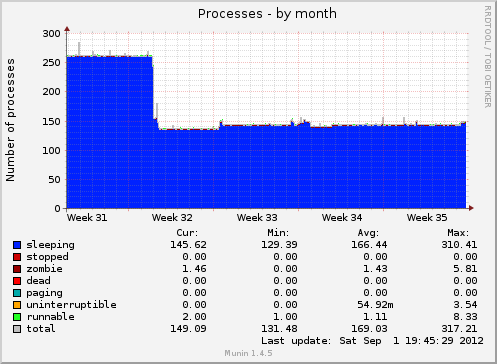Image resolution: width=497 pixels, height=364 pixels.
Task: Click the y-axis tick label 200
Action: 51,92
